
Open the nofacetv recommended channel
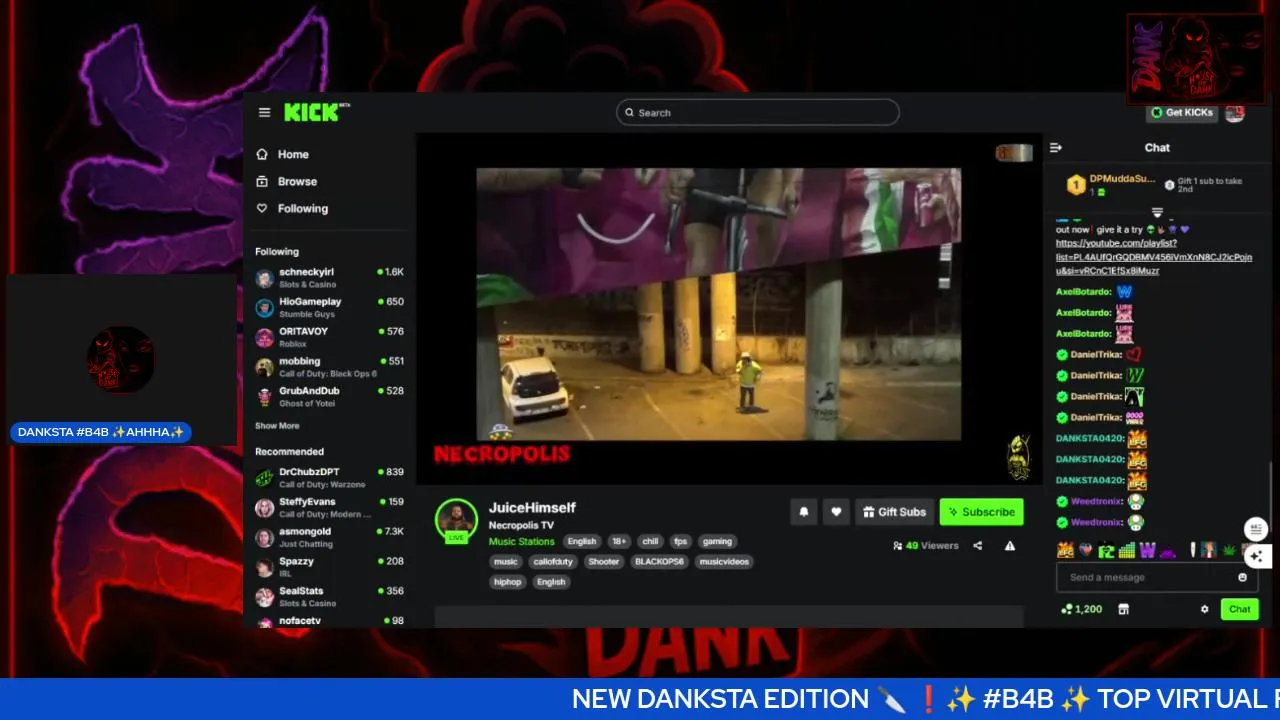click(329, 621)
